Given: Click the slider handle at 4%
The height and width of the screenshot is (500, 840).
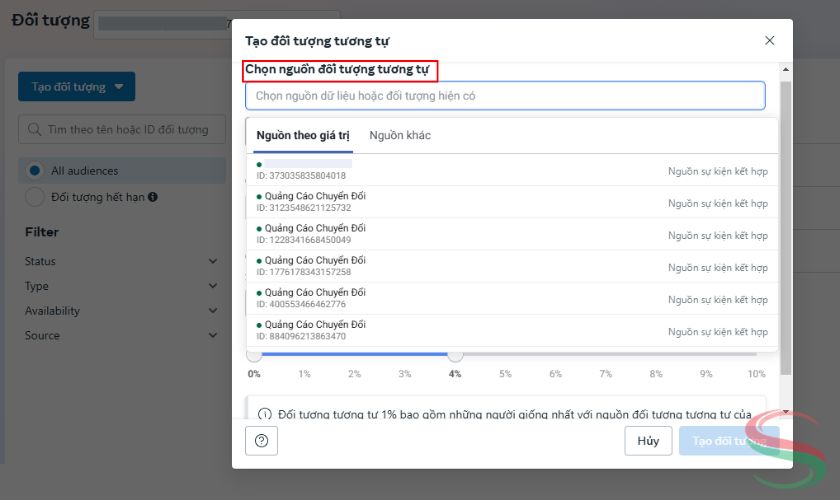Looking at the screenshot, I should pos(455,354).
